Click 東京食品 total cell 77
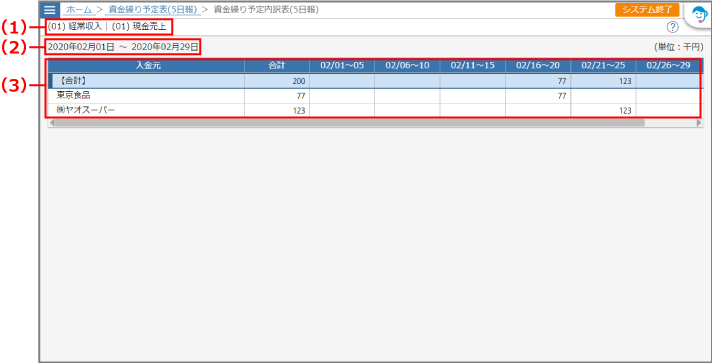This screenshot has height=363, width=712. coord(277,96)
